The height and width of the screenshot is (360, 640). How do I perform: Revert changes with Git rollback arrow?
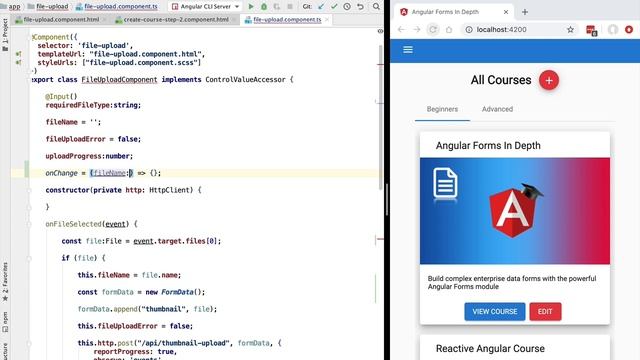360,7
